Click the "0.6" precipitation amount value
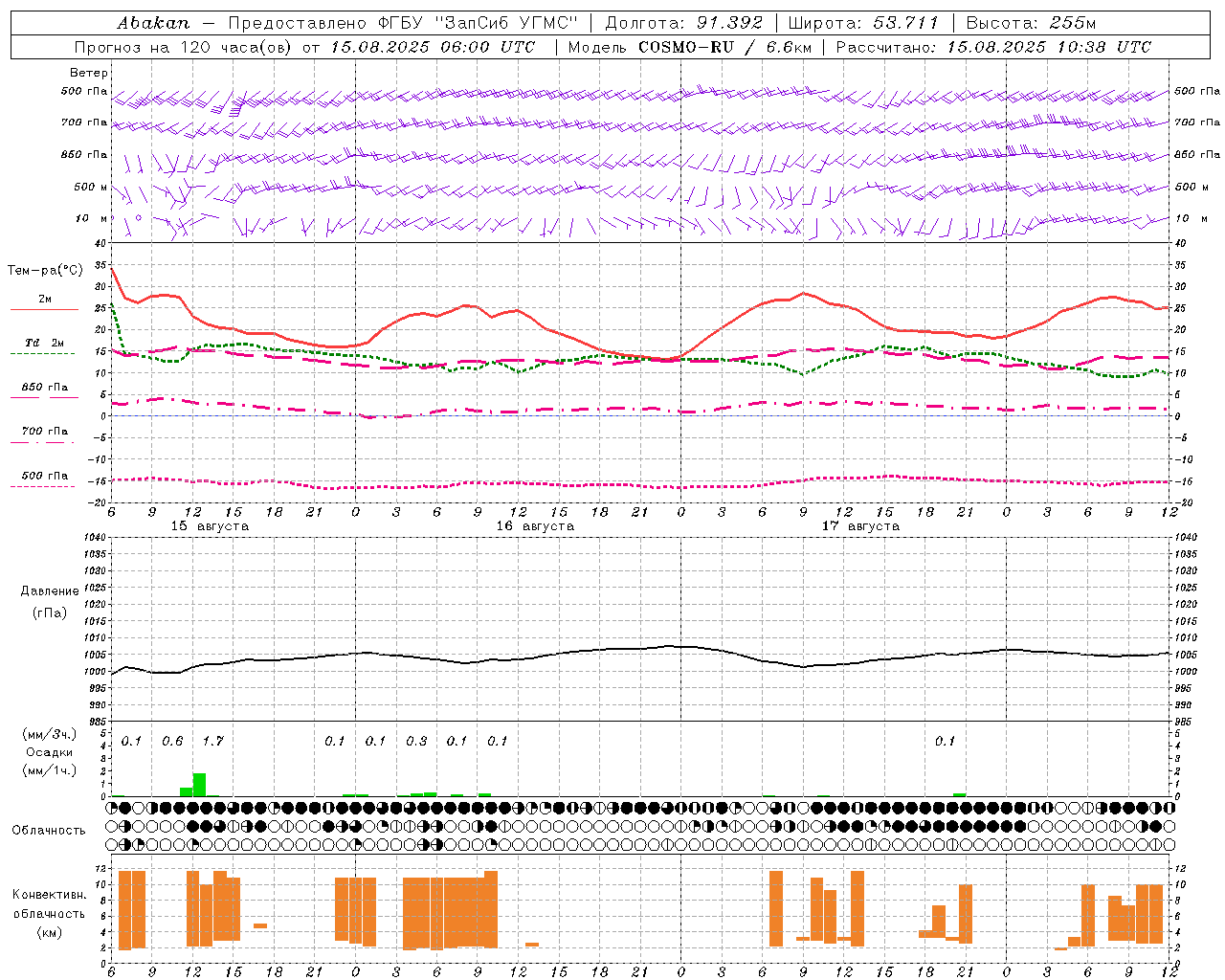This screenshot has width=1225, height=980. pos(172,741)
